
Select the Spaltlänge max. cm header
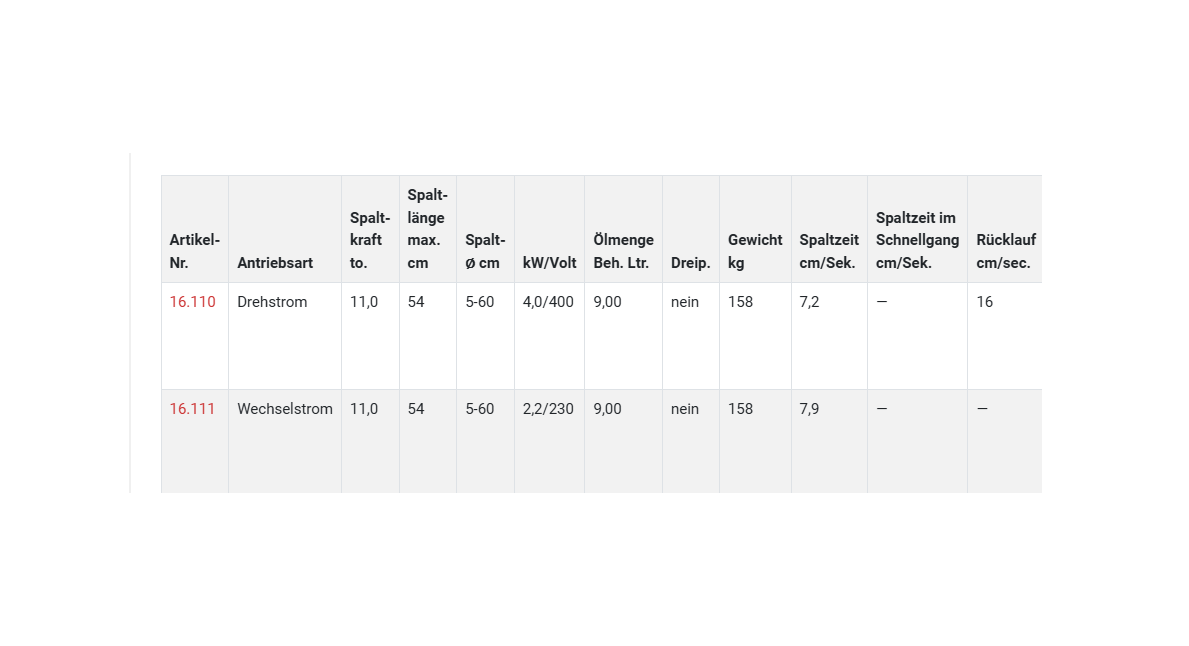coord(427,229)
